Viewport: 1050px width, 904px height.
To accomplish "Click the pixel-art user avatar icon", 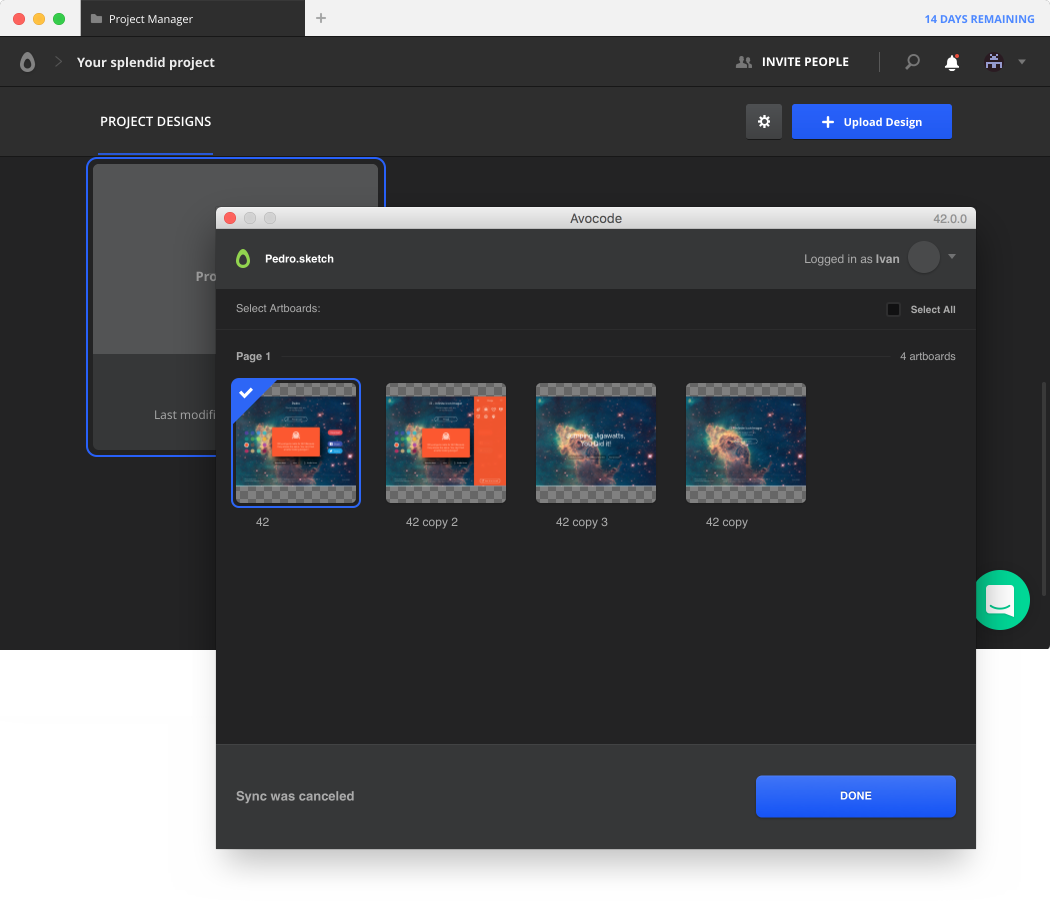I will (994, 62).
